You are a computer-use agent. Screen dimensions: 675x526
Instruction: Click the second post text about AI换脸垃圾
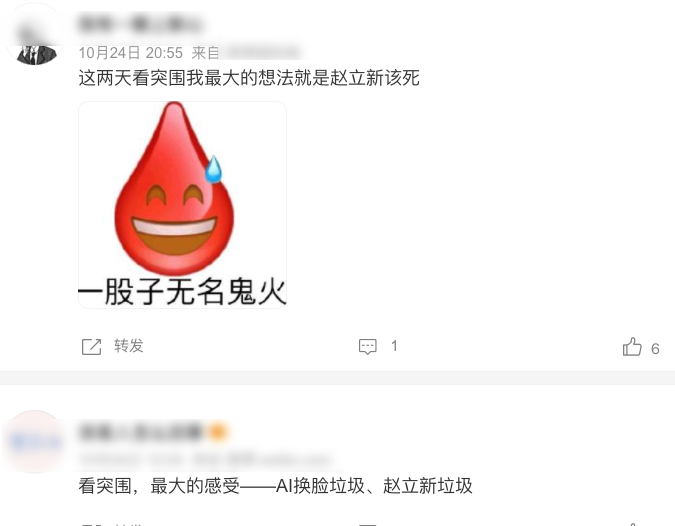[276, 486]
